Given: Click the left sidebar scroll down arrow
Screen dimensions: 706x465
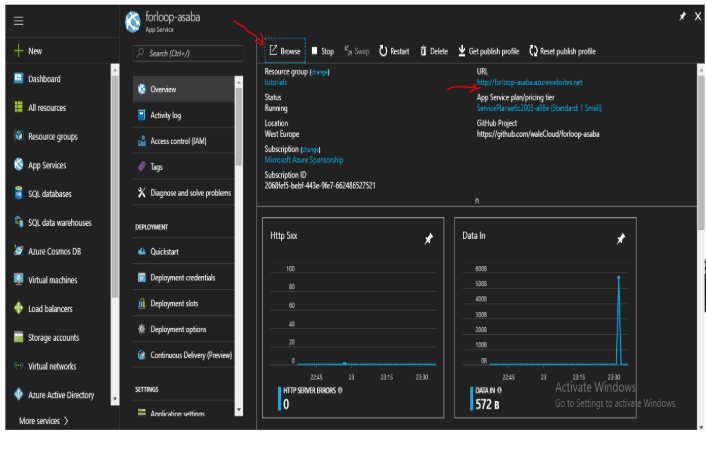Looking at the screenshot, I should coord(115,399).
